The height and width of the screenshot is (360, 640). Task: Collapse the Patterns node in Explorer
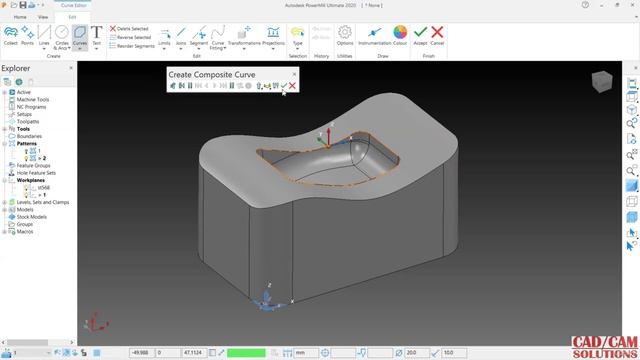point(4,144)
